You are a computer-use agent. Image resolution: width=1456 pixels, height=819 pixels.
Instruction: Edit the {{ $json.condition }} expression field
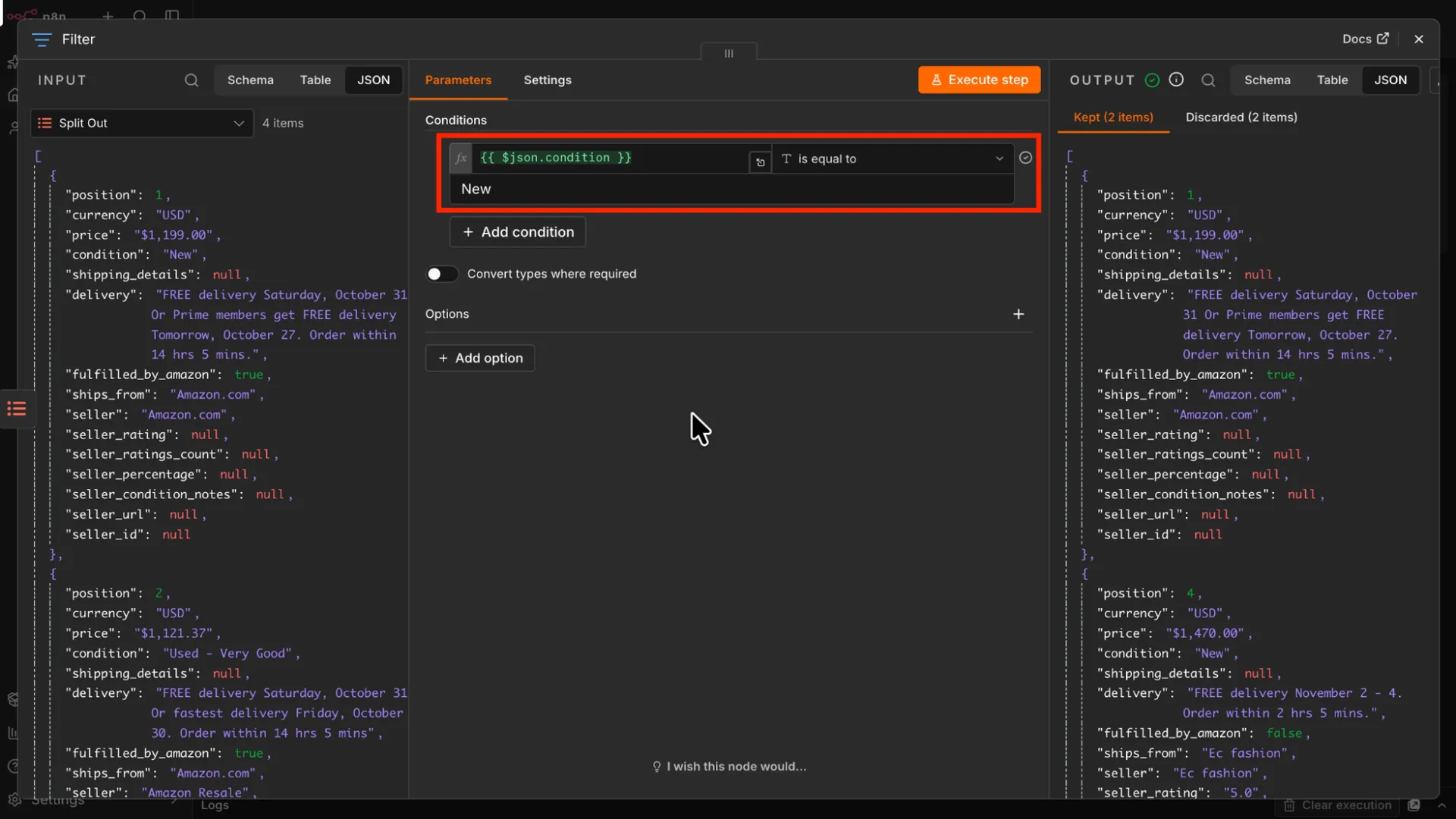[610, 158]
